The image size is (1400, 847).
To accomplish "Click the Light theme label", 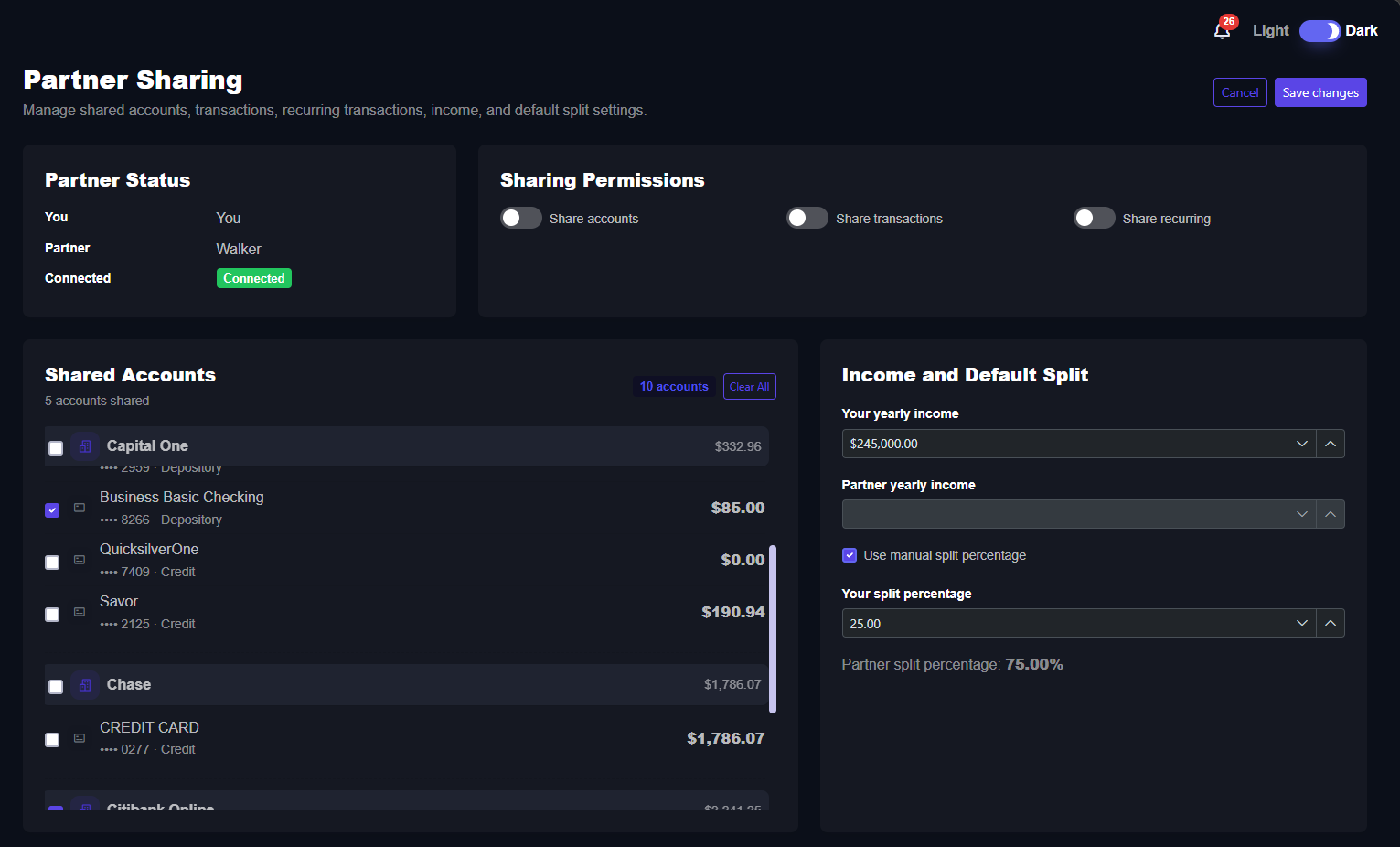I will [x=1270, y=30].
